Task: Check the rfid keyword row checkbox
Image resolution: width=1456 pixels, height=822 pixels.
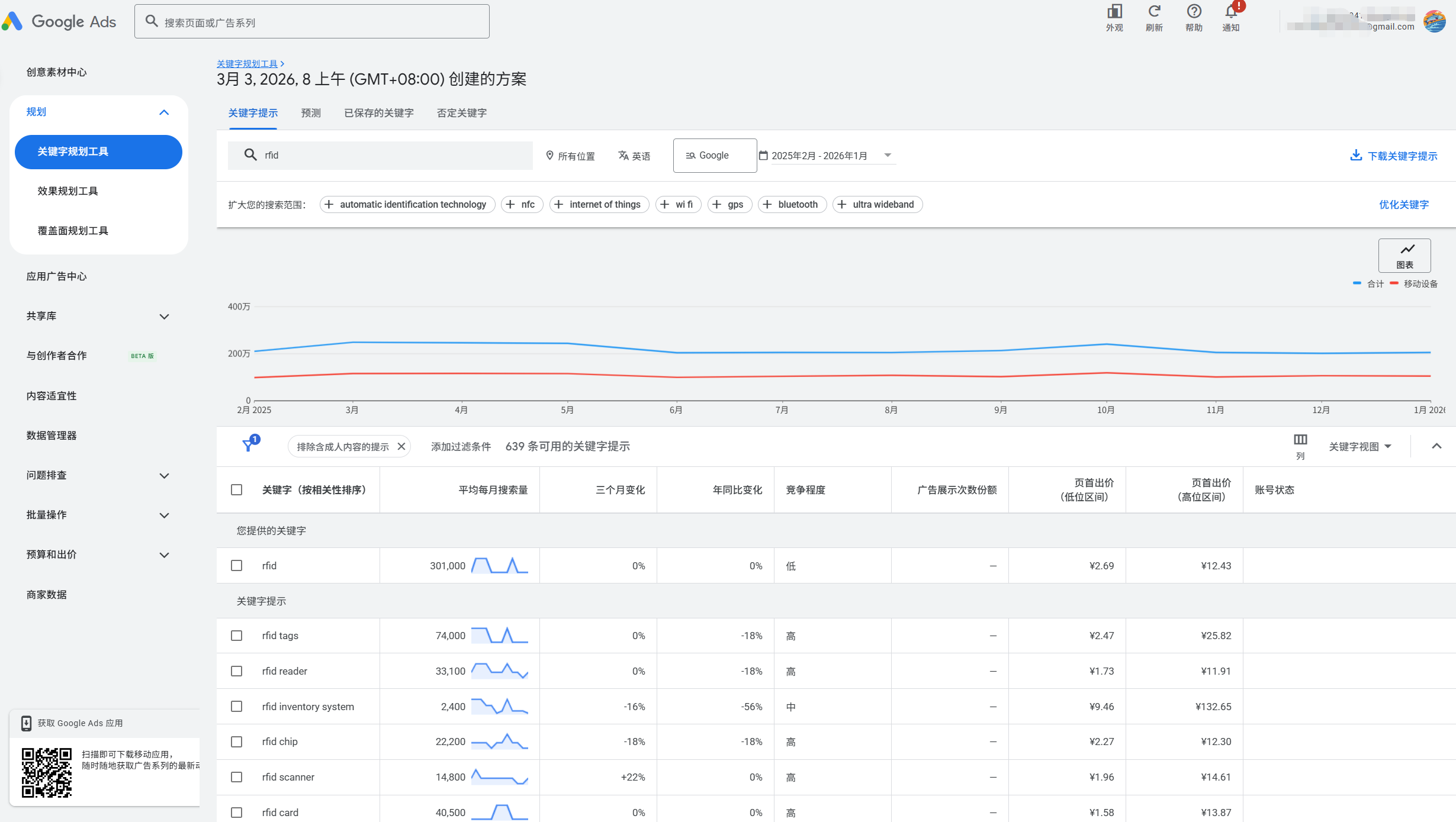Action: 237,566
